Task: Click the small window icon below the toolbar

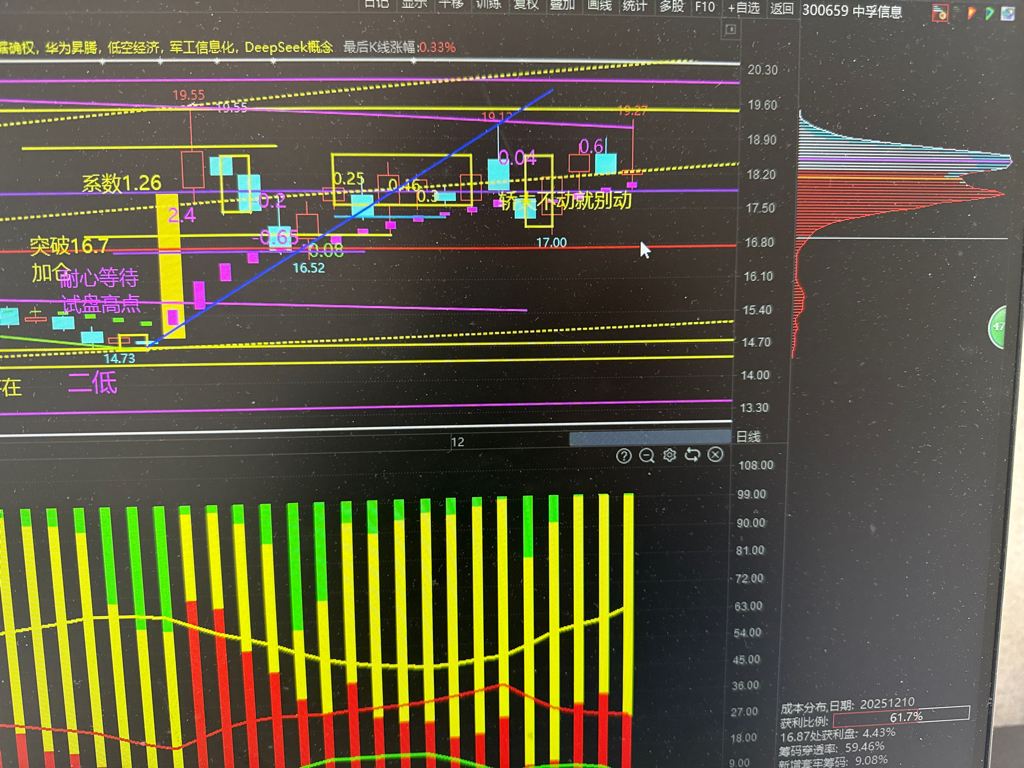Action: [x=731, y=29]
